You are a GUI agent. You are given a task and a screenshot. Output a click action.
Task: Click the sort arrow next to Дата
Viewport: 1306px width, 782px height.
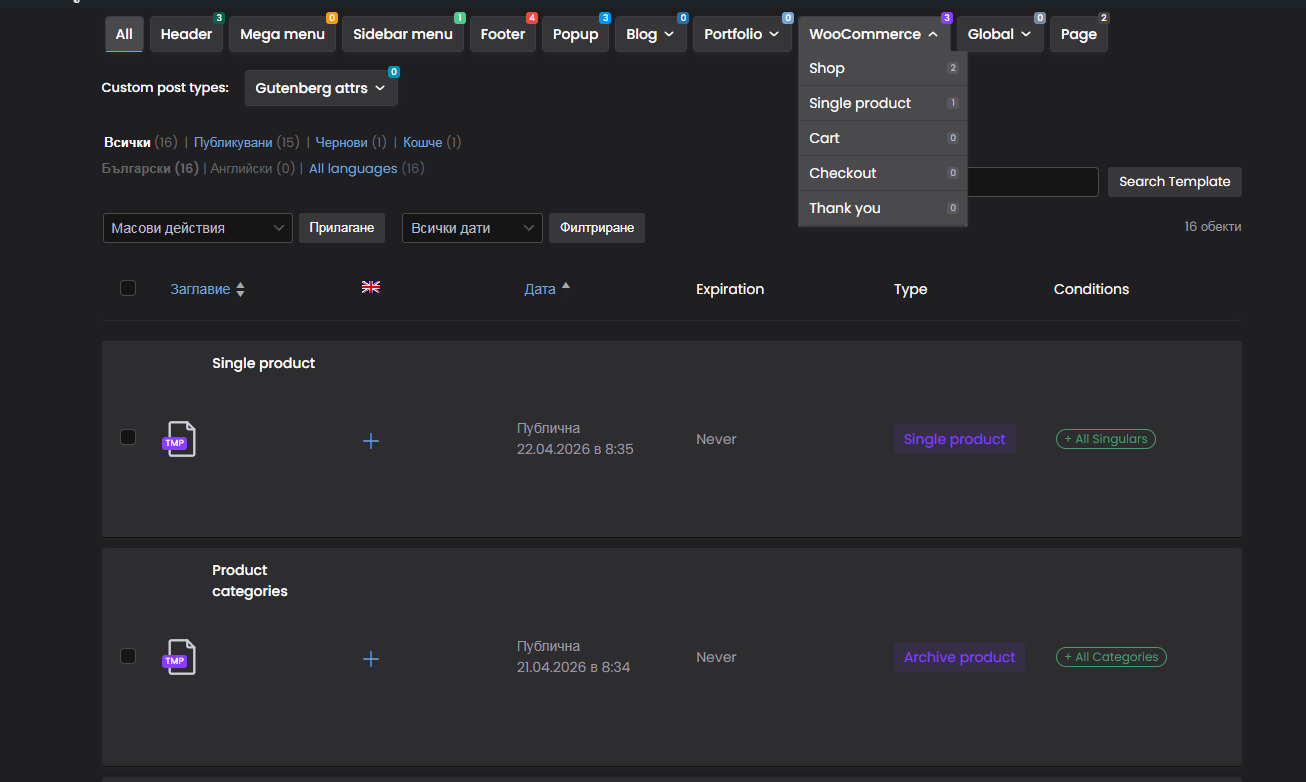[x=565, y=287]
